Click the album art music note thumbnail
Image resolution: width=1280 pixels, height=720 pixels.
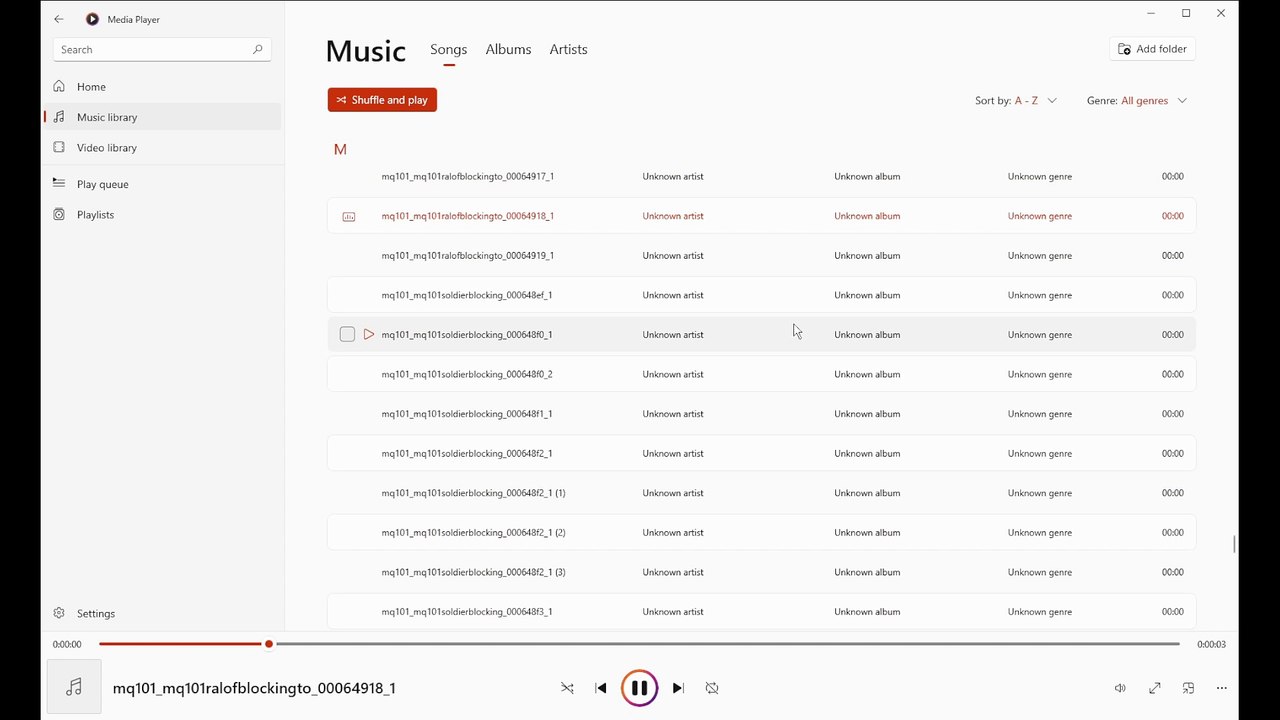tap(74, 687)
